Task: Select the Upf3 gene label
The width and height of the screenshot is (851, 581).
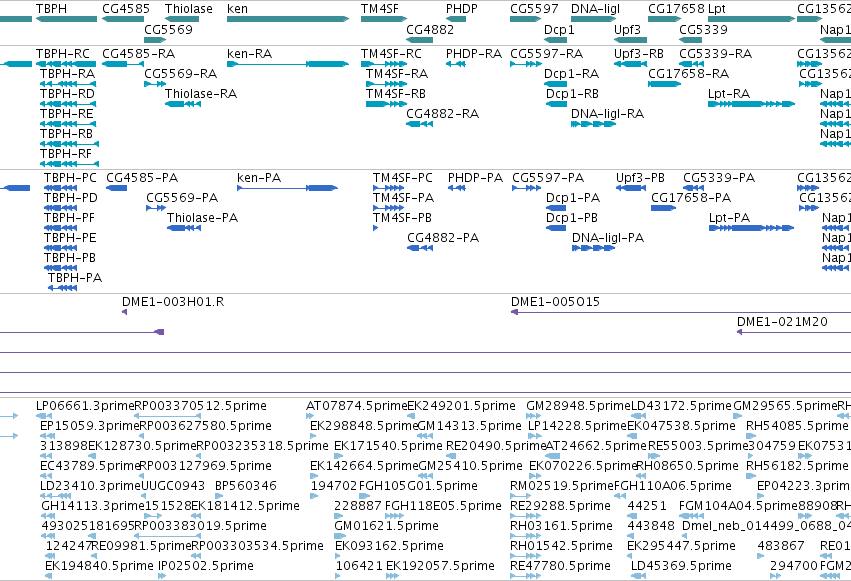Action: (627, 29)
